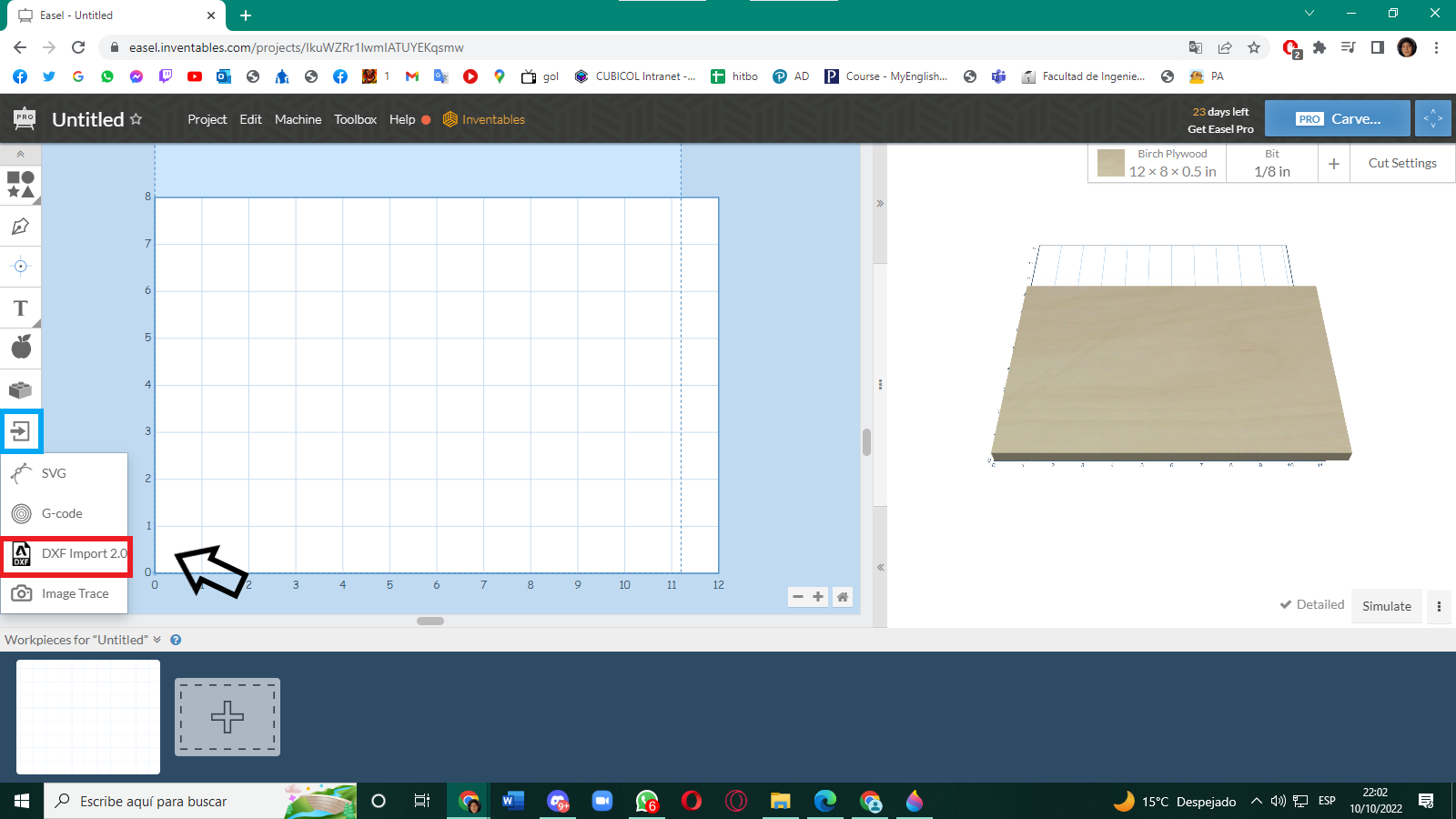Viewport: 1456px width, 819px height.
Task: Choose G-code import option
Action: point(64,513)
